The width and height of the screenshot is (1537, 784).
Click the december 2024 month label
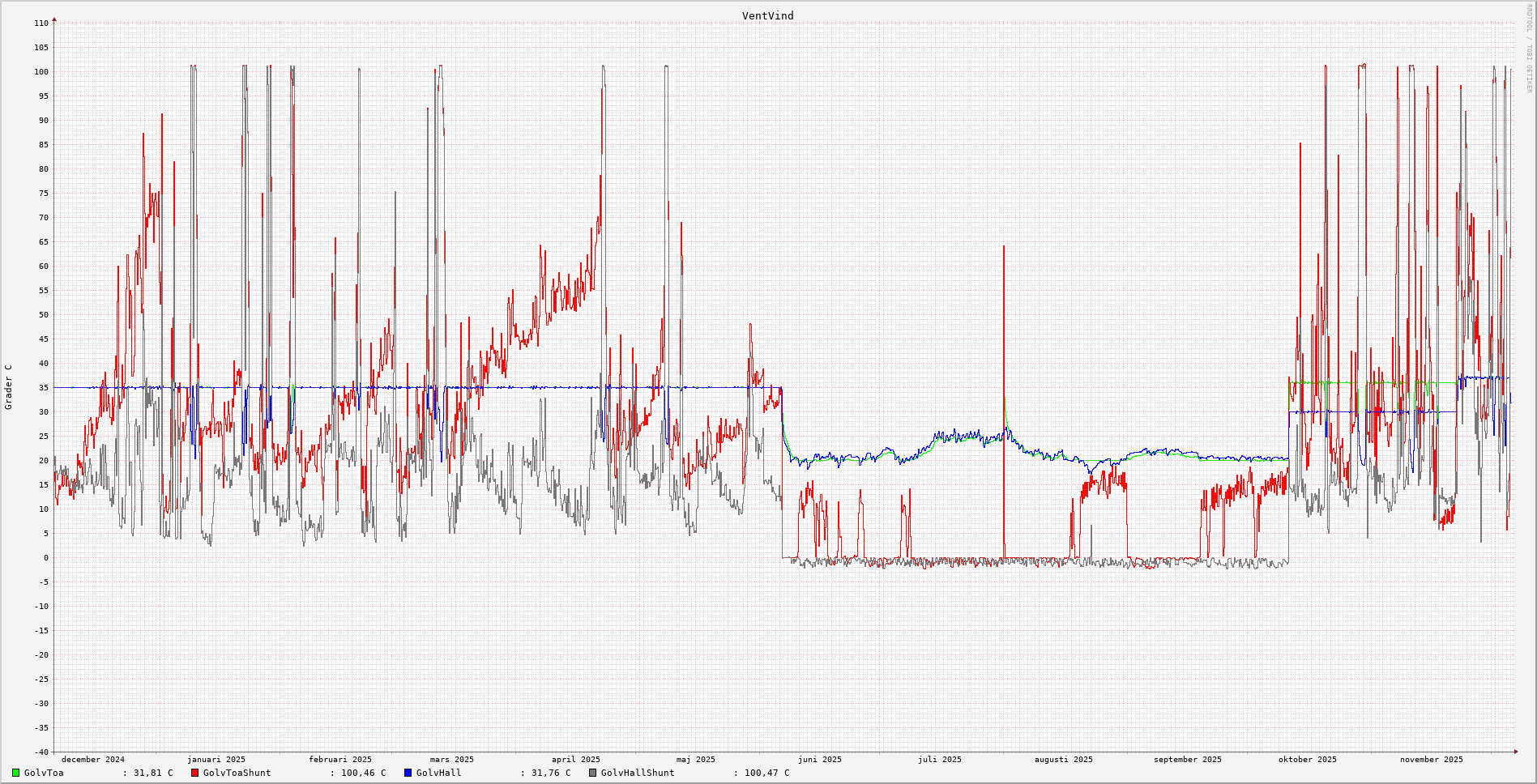tap(93, 760)
